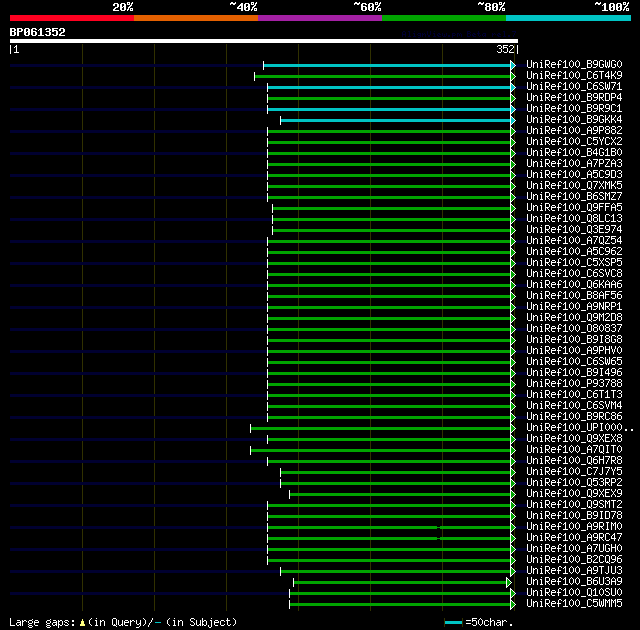Click the arrowhead ending the A9PHV0 alignment
This screenshot has width=640, height=630.
tap(513, 351)
